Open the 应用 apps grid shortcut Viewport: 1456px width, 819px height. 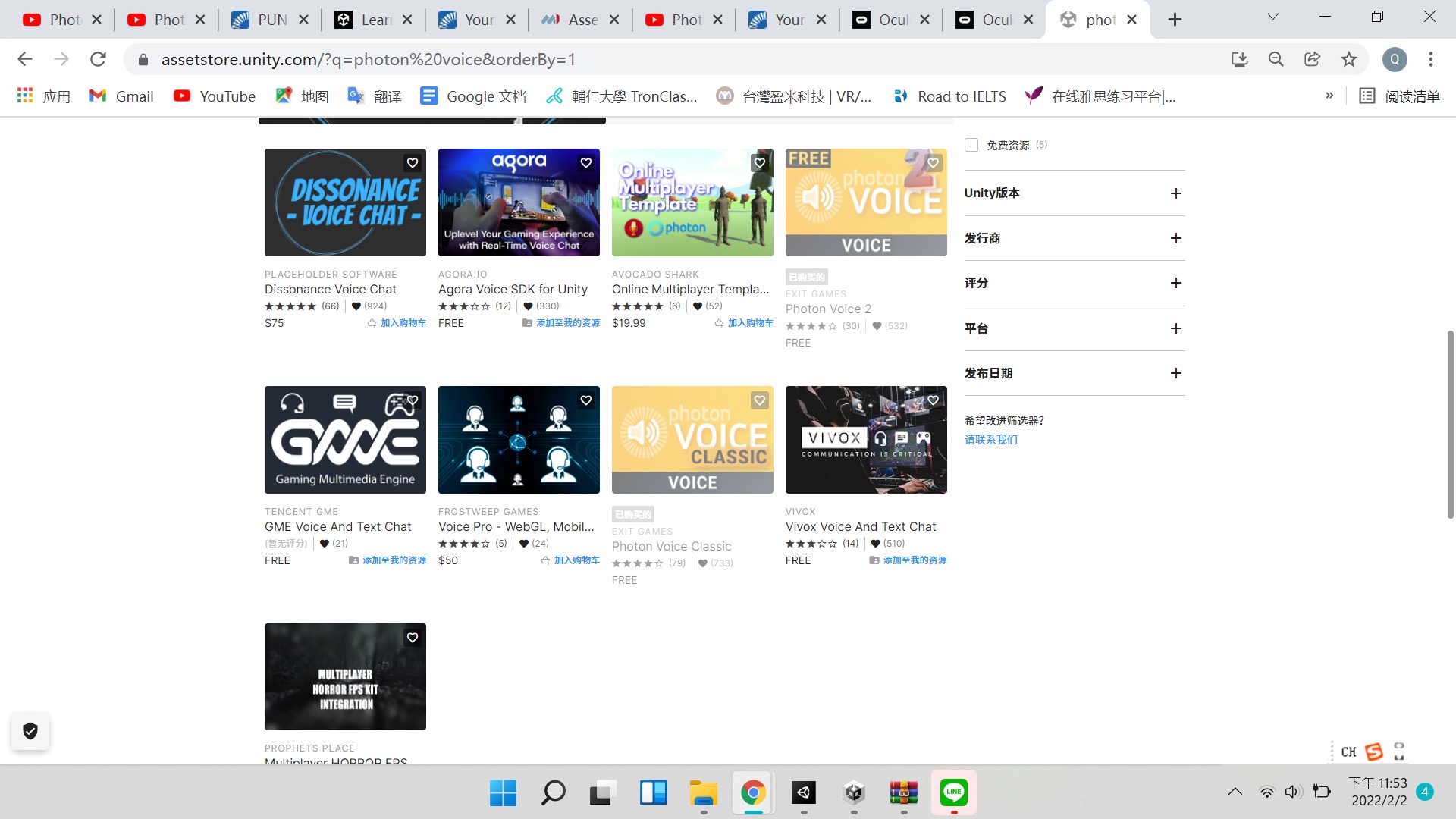(44, 96)
